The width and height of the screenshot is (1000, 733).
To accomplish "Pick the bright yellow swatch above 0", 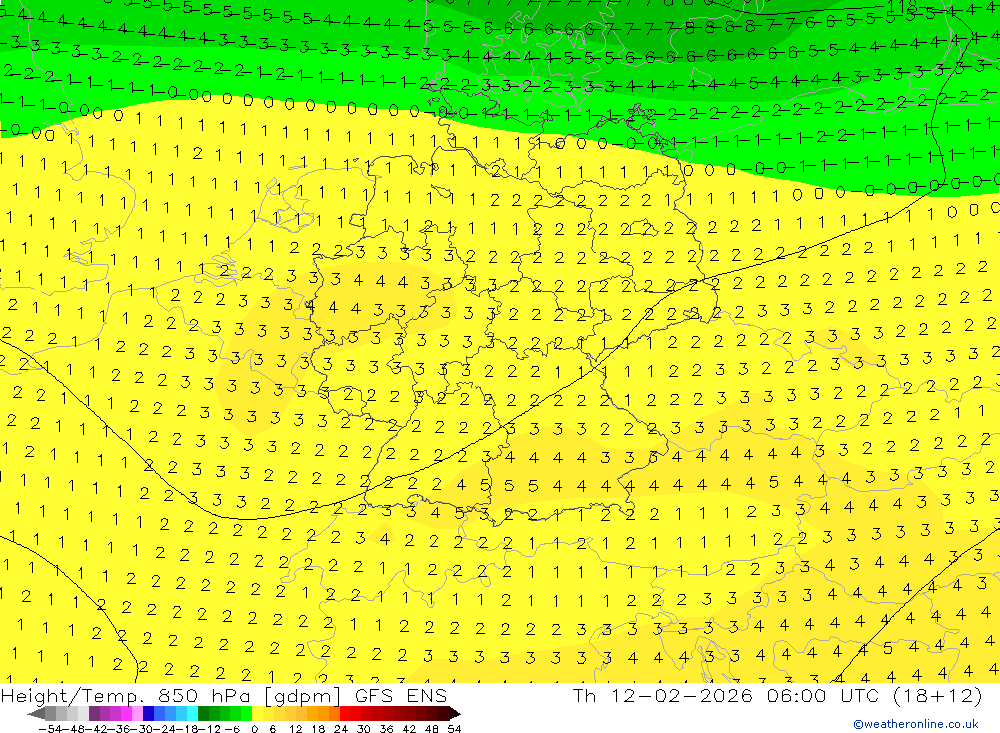I will click(257, 713).
